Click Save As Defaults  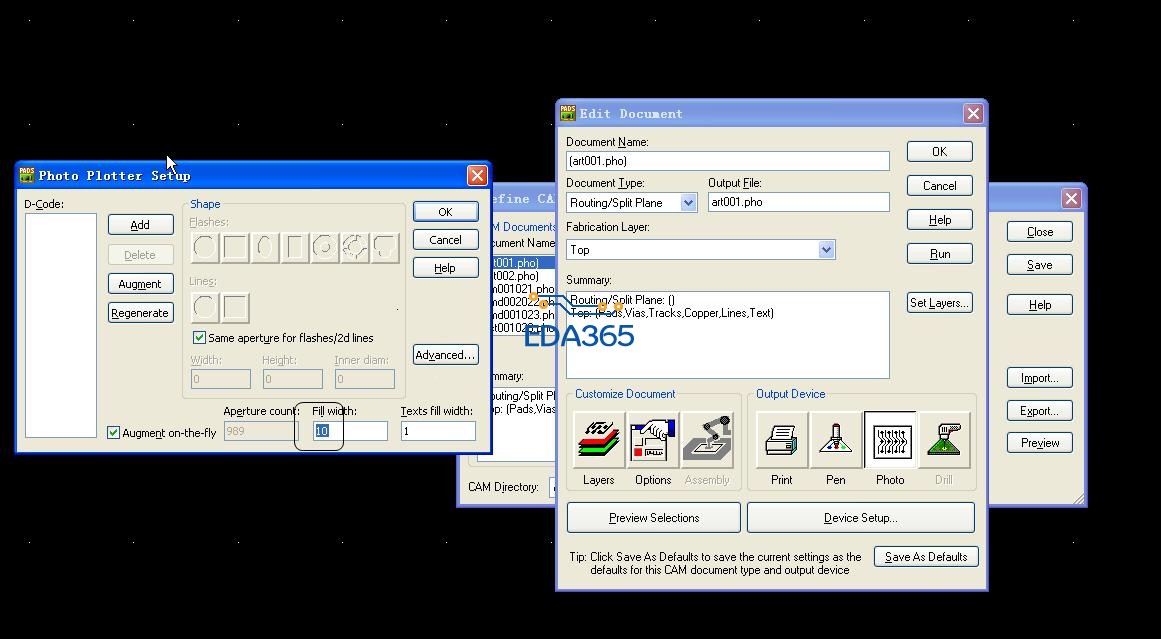926,557
